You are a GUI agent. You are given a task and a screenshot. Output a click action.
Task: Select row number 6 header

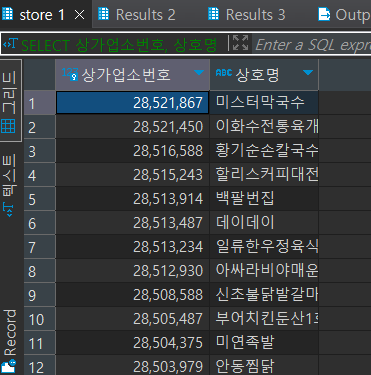tap(39, 223)
